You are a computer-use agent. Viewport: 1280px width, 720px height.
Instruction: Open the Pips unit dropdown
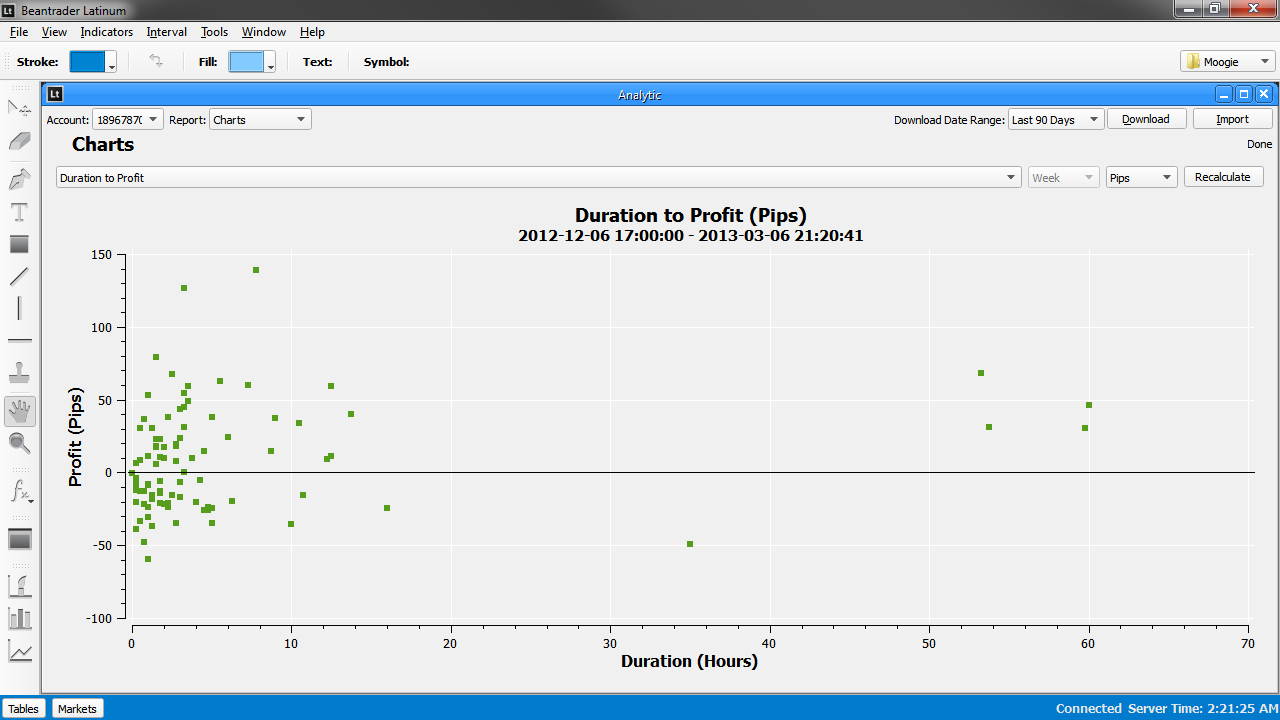[x=1142, y=177]
